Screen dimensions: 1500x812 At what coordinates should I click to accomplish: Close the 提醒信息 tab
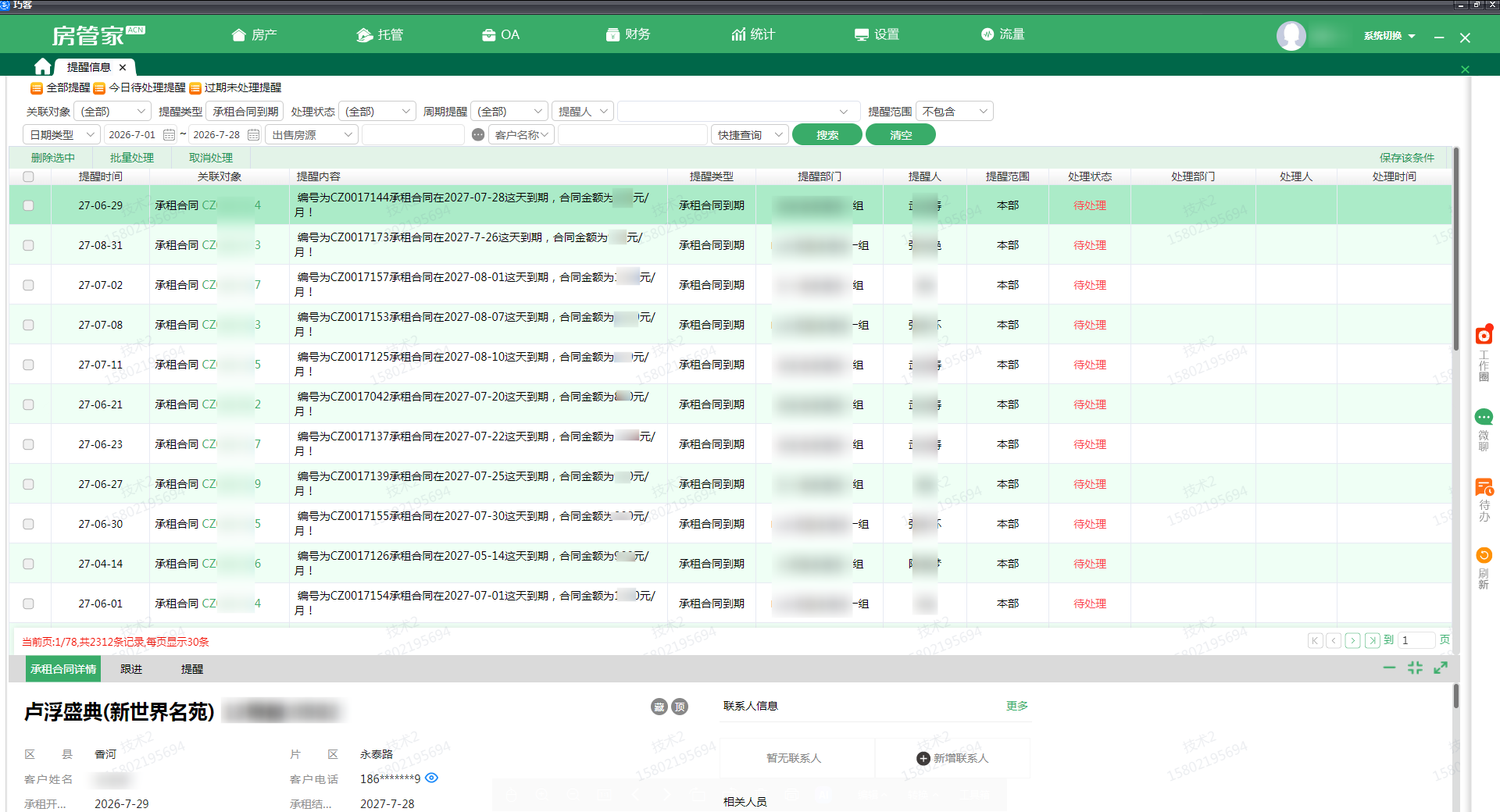(x=123, y=67)
